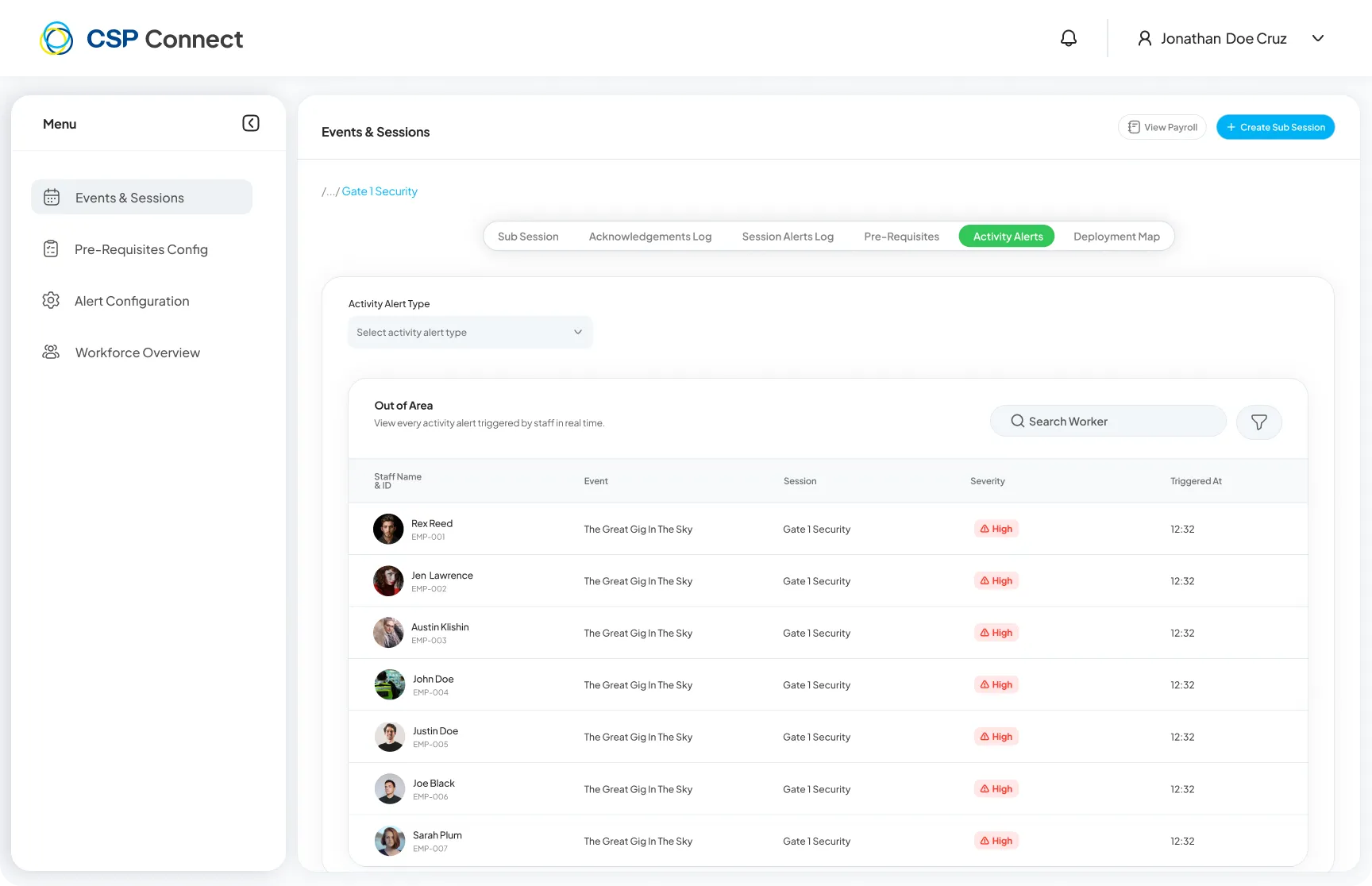The width and height of the screenshot is (1372, 886).
Task: Switch to the Session Alerts Log tab
Action: (x=788, y=237)
